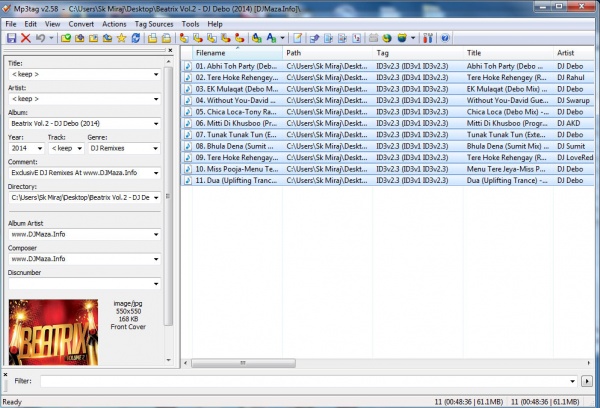Close the Filter bar with its X
Screen dimensions: 600x408
pos(5,374)
